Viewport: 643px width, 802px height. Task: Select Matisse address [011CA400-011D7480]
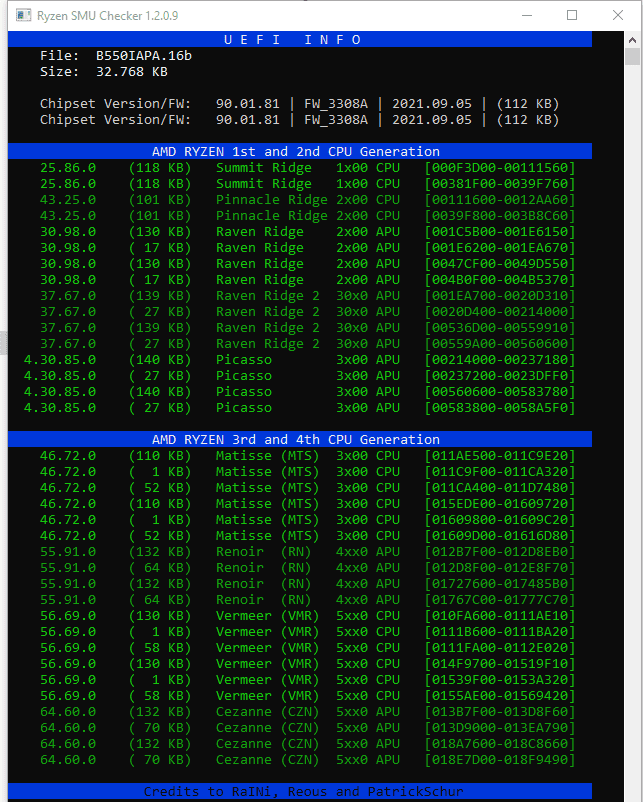pyautogui.click(x=500, y=488)
